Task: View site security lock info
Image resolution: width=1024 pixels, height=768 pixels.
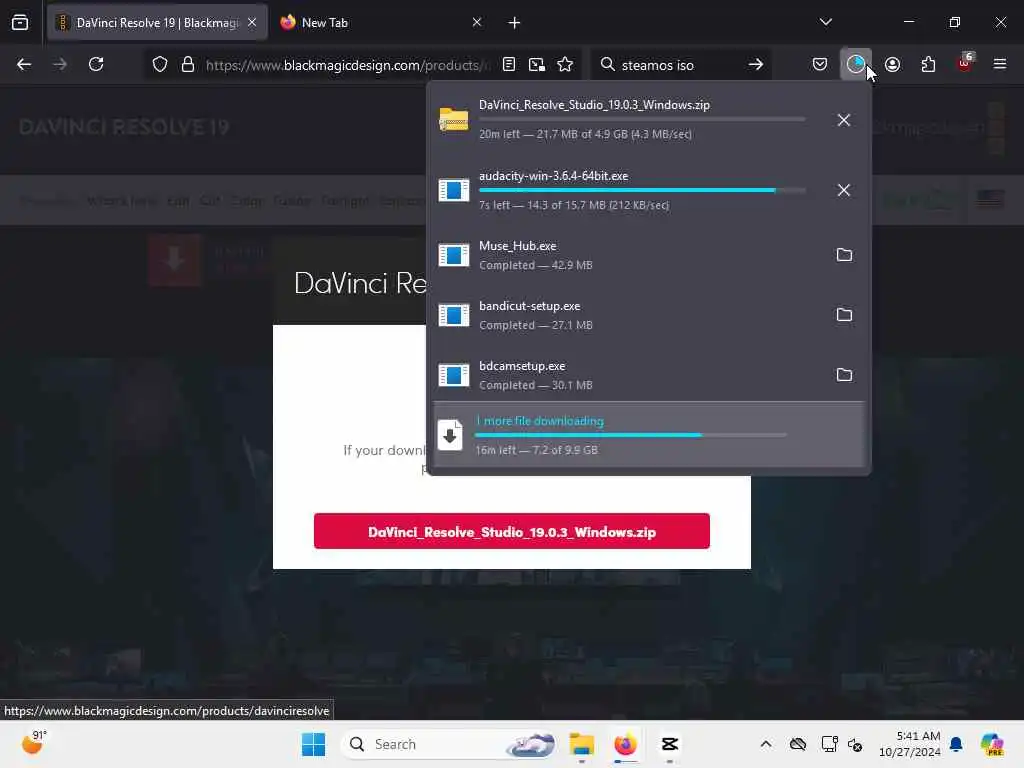Action: click(188, 65)
